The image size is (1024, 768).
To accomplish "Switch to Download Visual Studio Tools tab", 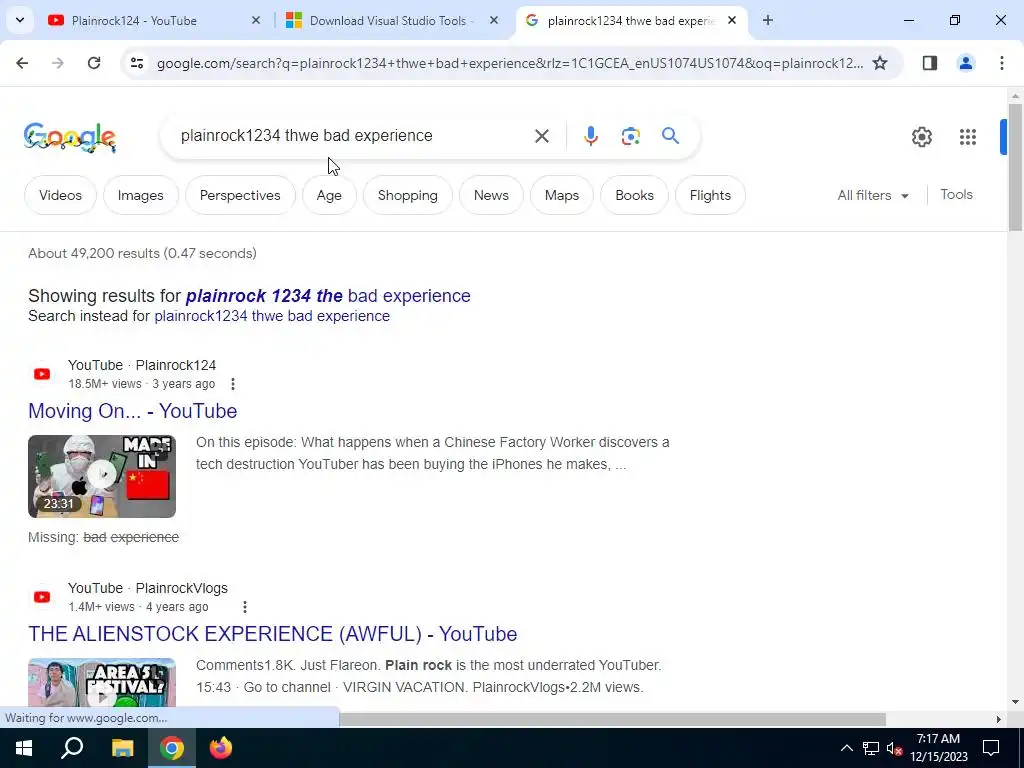I will click(x=392, y=20).
